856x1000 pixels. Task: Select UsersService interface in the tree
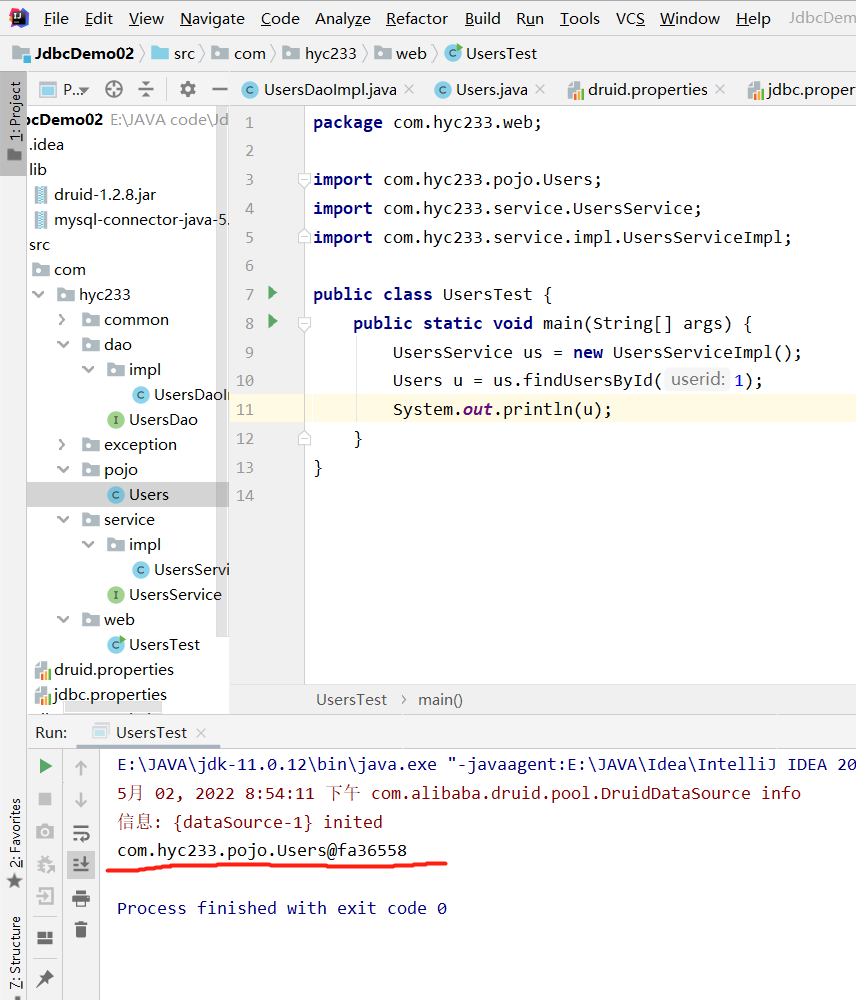pos(165,594)
